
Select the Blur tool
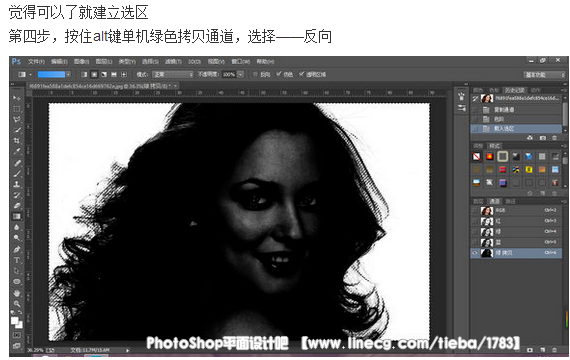(x=17, y=227)
